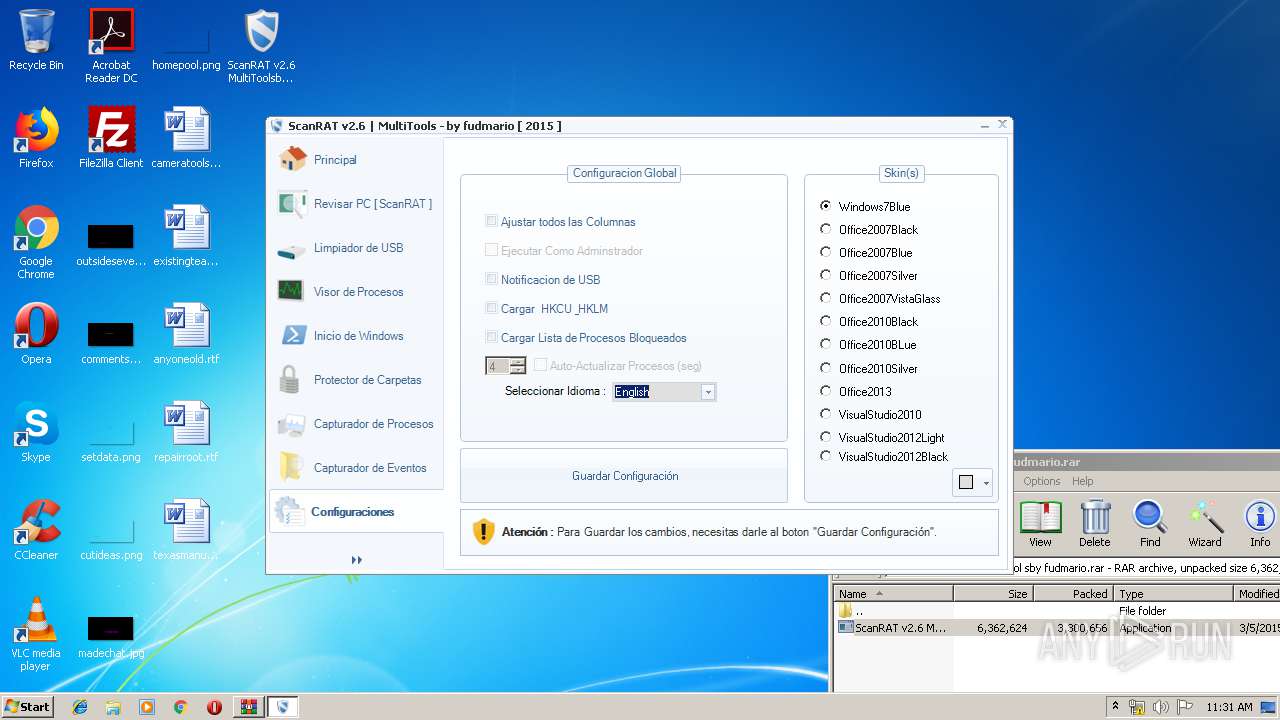Viewport: 1280px width, 720px height.
Task: Select the Office2007Black skin
Action: pos(825,229)
